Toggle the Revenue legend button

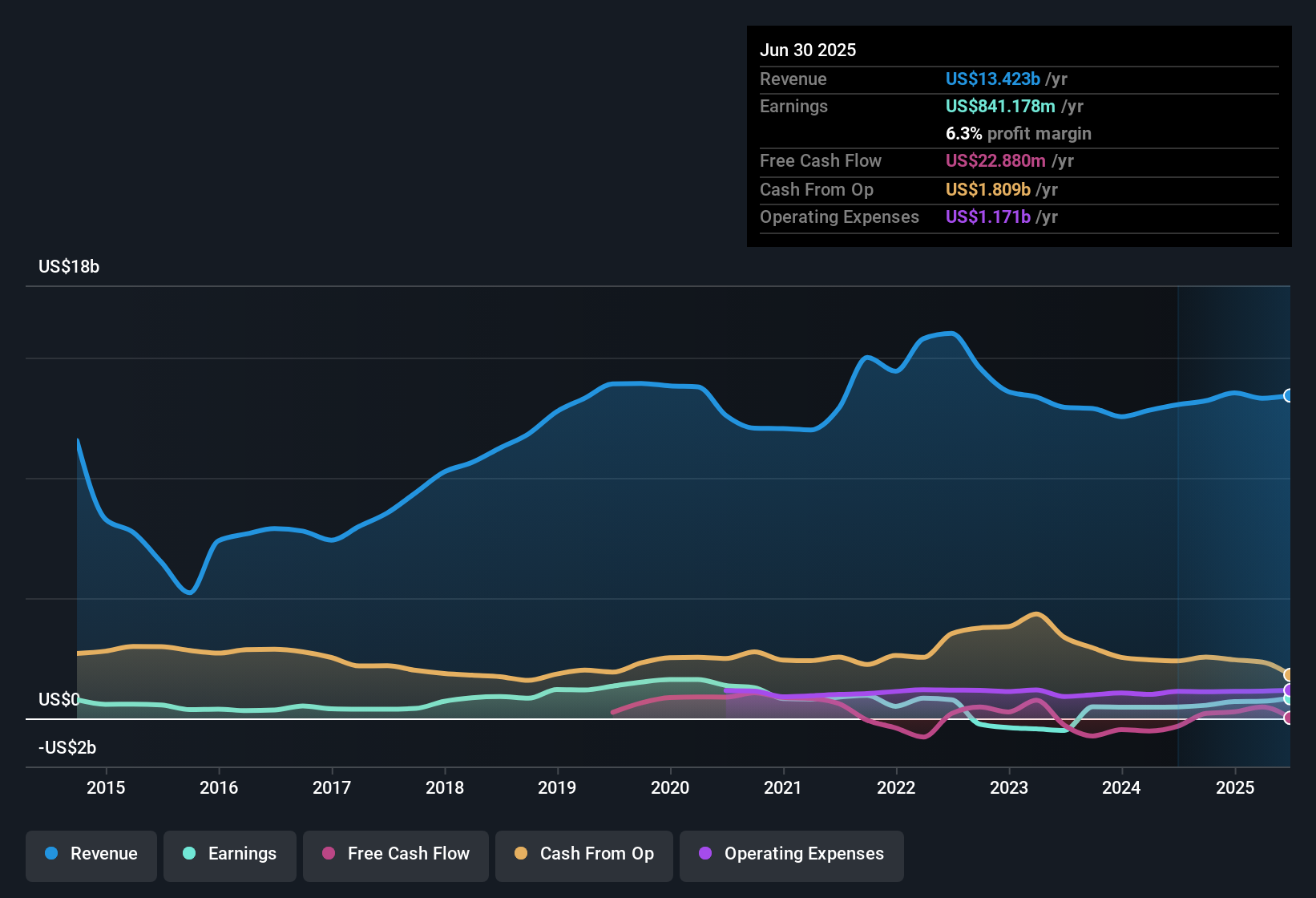[91, 854]
